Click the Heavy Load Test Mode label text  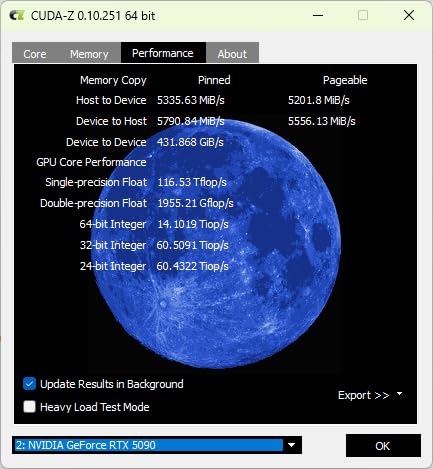point(95,407)
